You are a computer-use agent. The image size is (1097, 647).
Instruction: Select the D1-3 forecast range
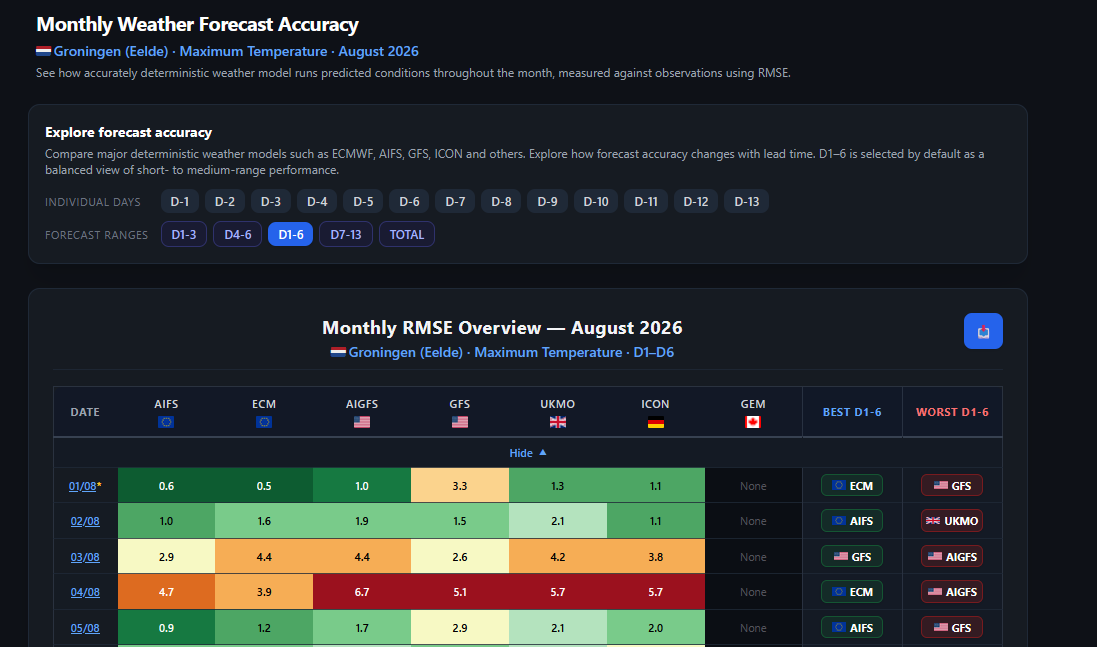[x=184, y=234]
